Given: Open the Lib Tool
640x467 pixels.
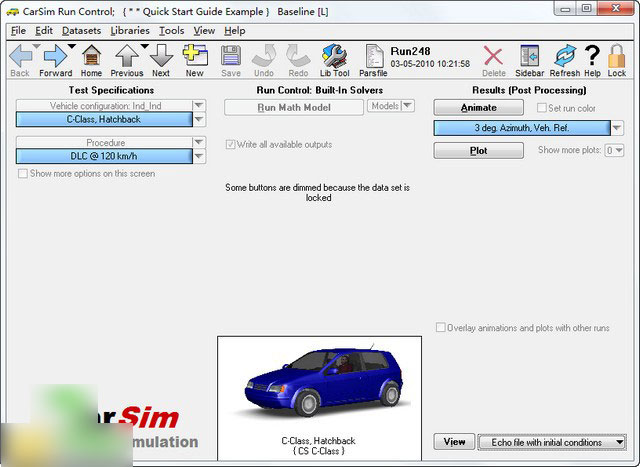Looking at the screenshot, I should coord(333,60).
